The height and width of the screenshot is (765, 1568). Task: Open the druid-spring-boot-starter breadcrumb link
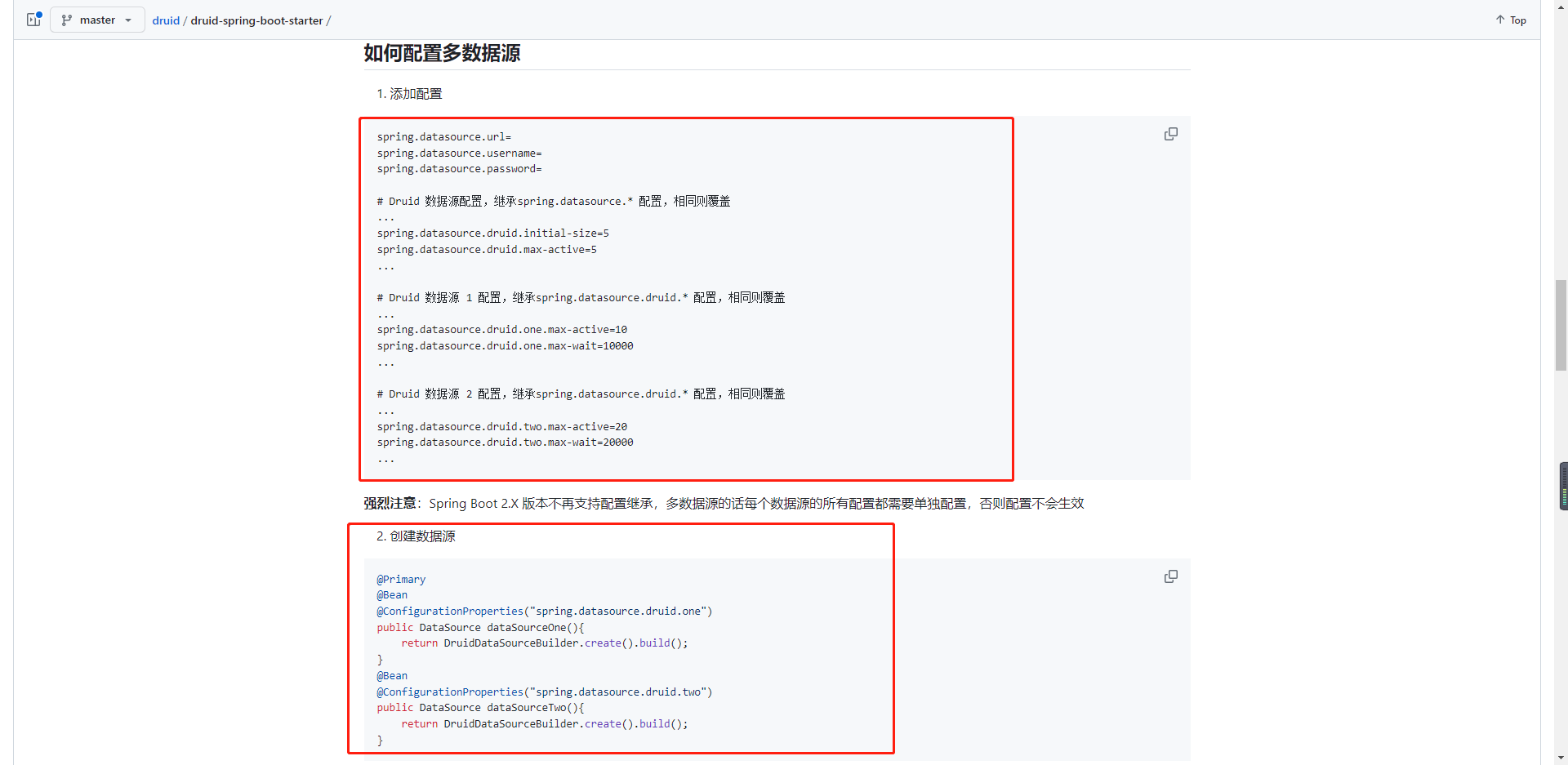pyautogui.click(x=257, y=20)
